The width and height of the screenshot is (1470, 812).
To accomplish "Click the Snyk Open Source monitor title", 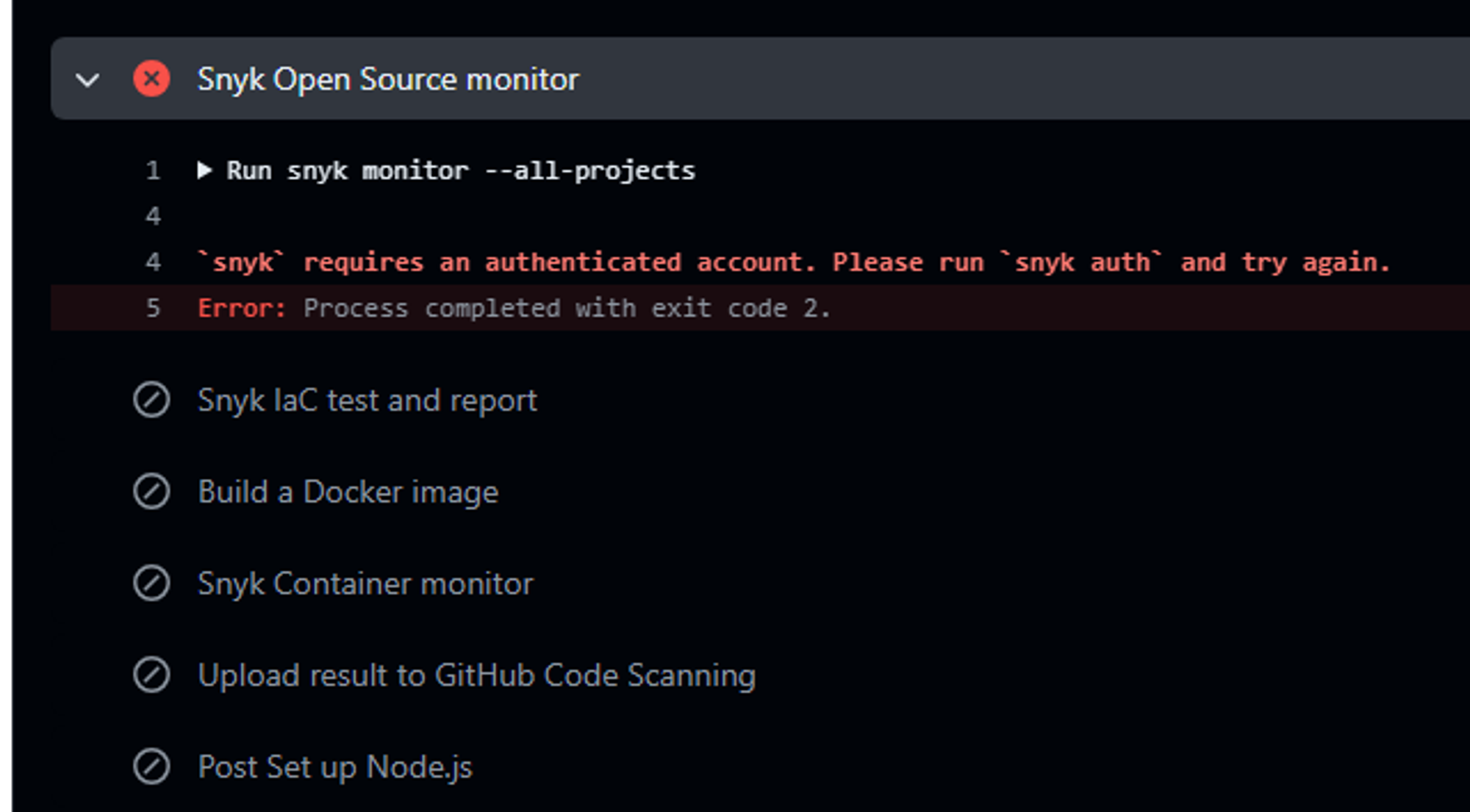I will tap(388, 79).
